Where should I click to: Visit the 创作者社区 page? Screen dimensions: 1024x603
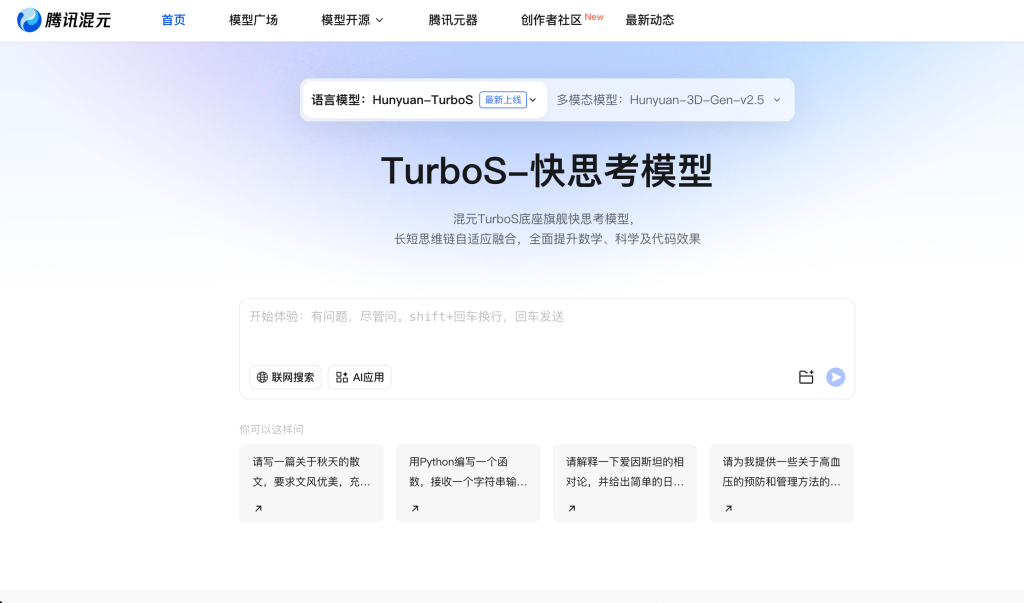pyautogui.click(x=551, y=20)
